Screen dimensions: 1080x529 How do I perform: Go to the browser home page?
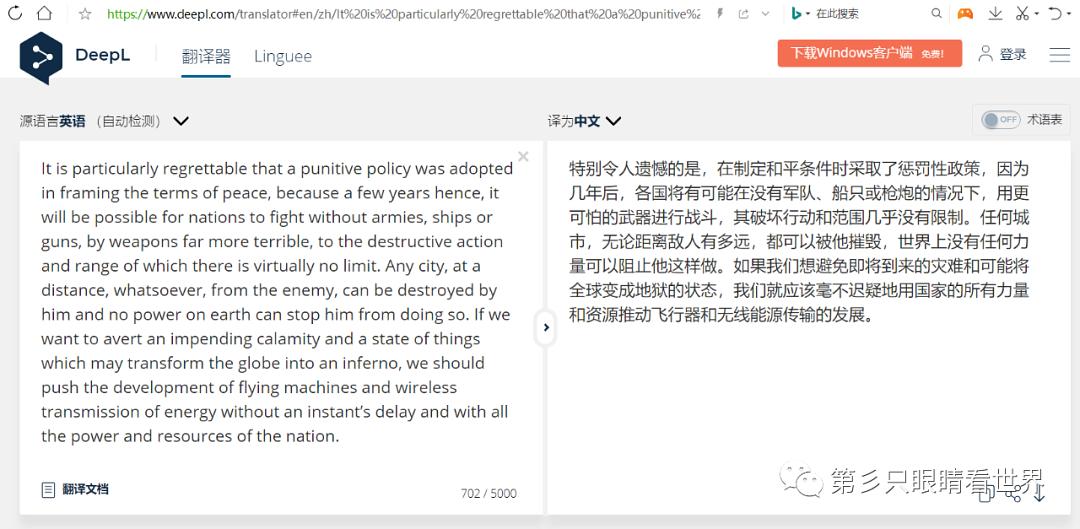click(45, 14)
